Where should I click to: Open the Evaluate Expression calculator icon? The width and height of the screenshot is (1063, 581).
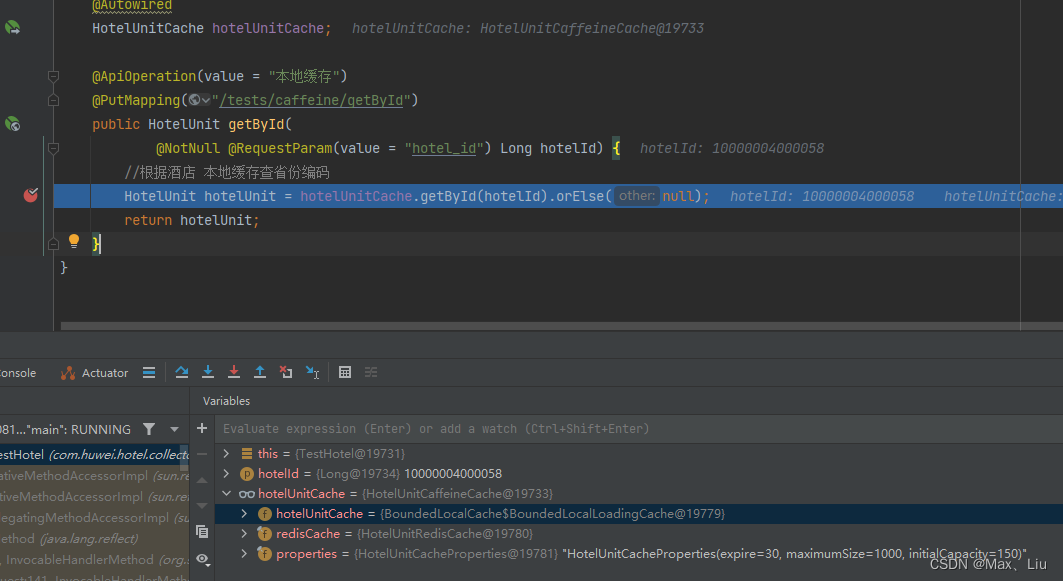(344, 372)
